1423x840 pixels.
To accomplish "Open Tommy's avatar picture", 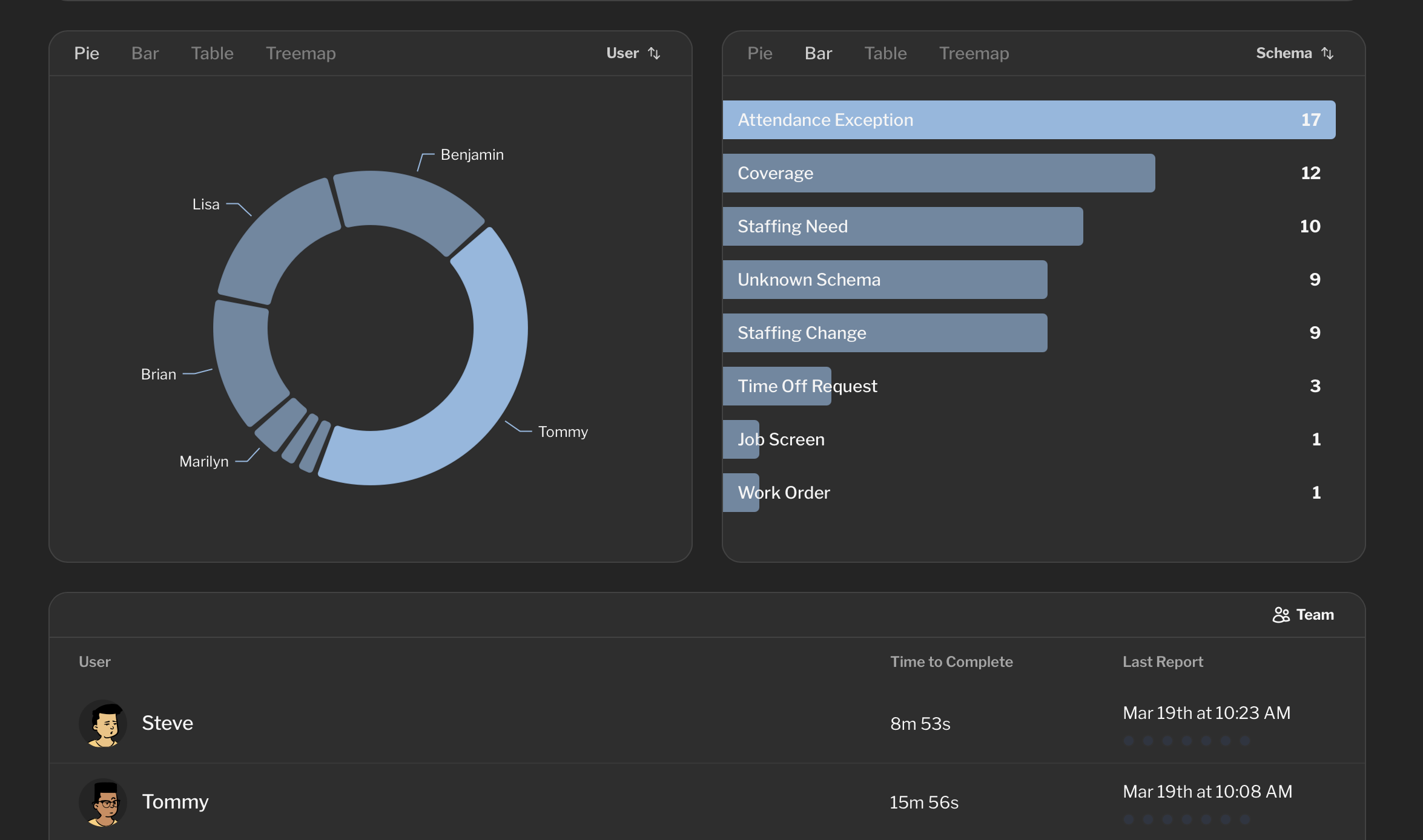I will 103,801.
